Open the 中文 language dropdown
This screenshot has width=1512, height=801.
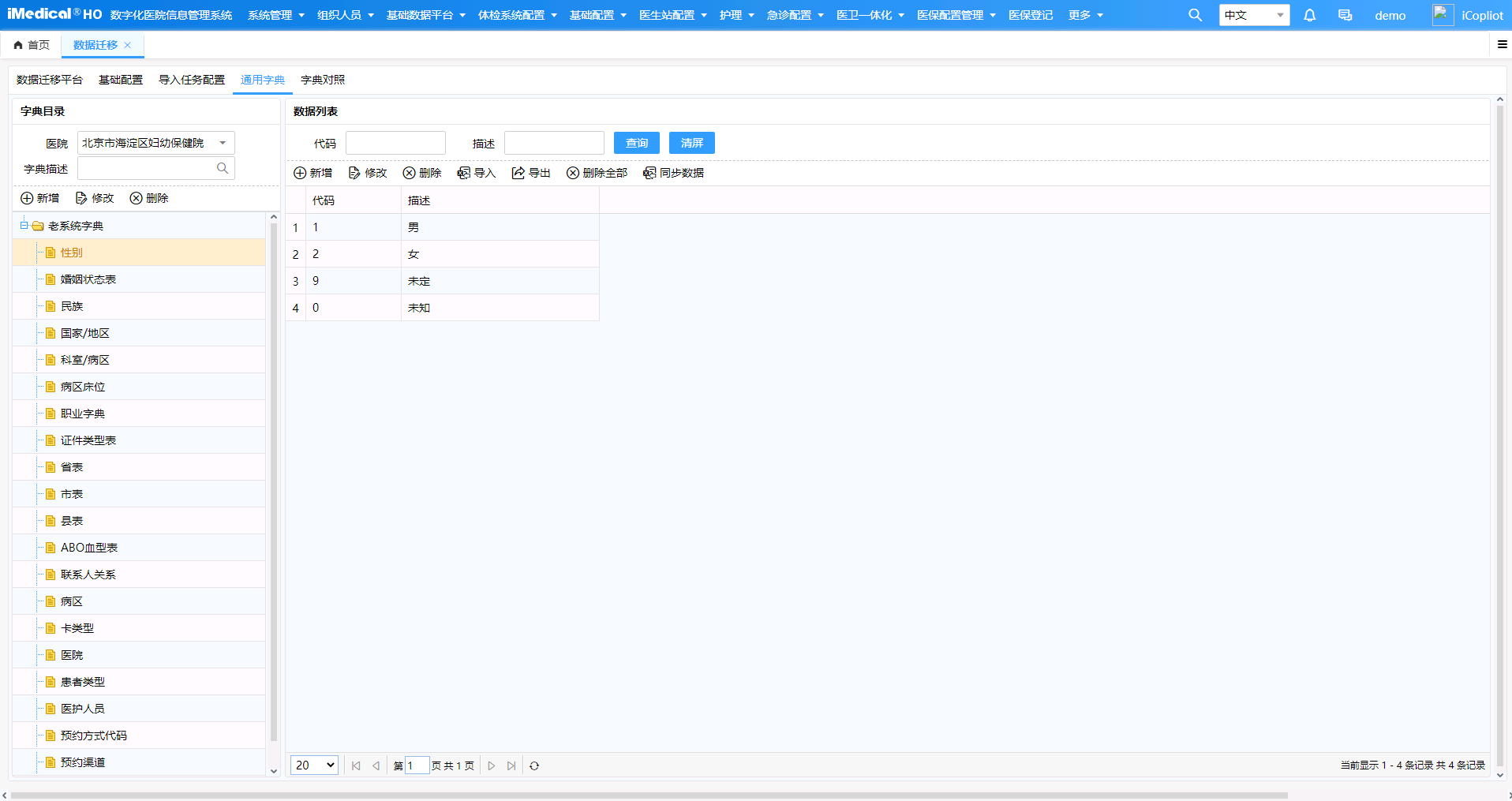1254,15
